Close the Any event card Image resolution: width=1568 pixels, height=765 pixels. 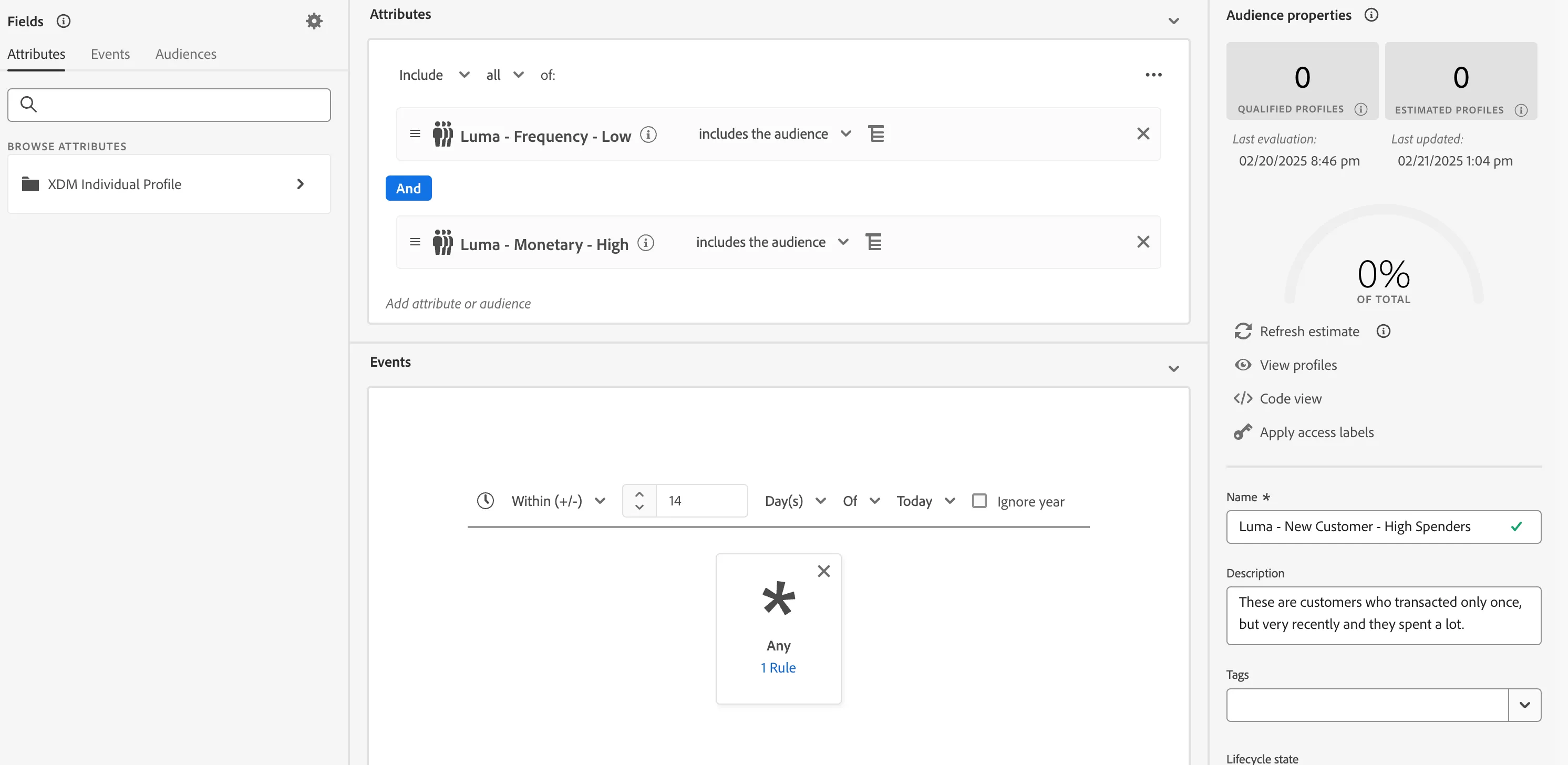823,571
